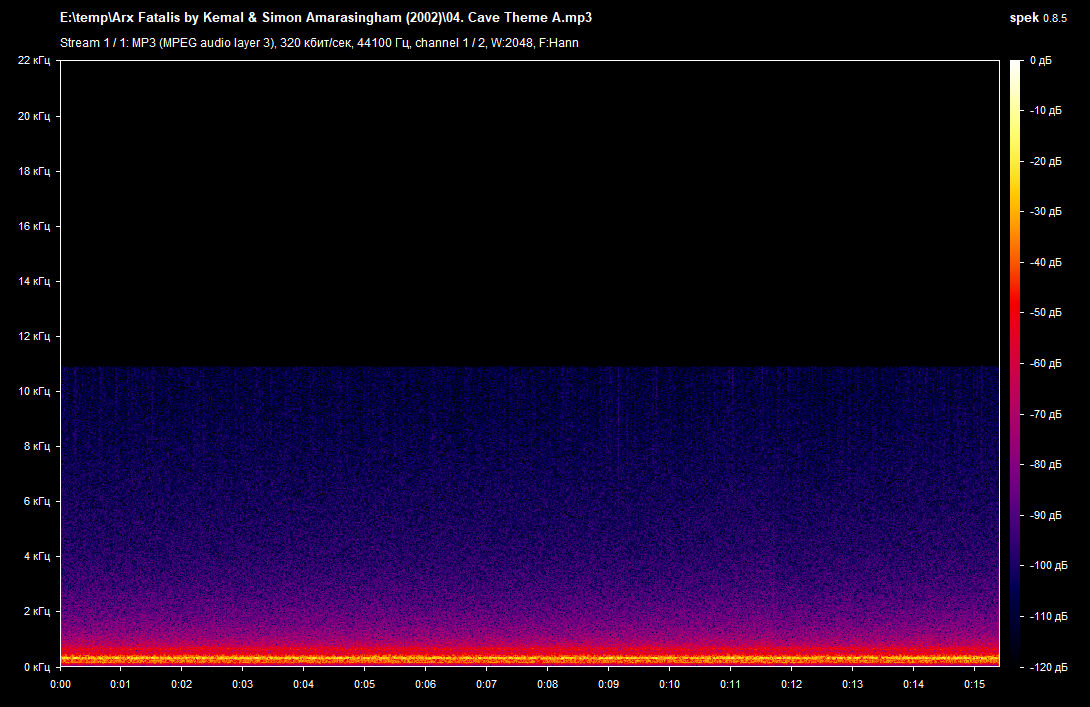The height and width of the screenshot is (707, 1090).
Task: Click the black empty region above 11 кГц cutoff
Action: coord(530,213)
